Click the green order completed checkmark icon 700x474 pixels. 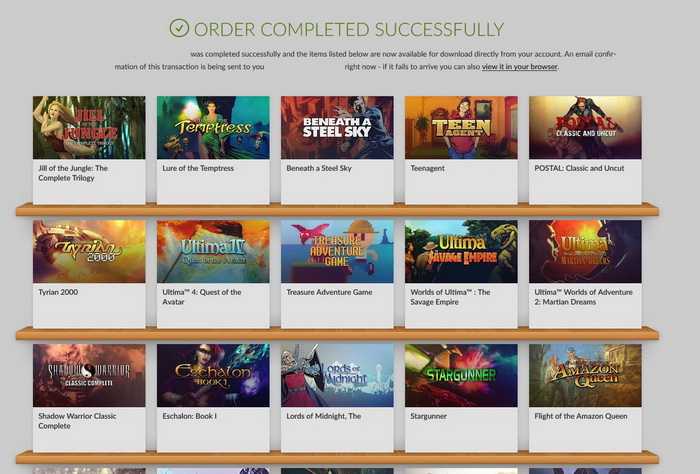[x=179, y=28]
